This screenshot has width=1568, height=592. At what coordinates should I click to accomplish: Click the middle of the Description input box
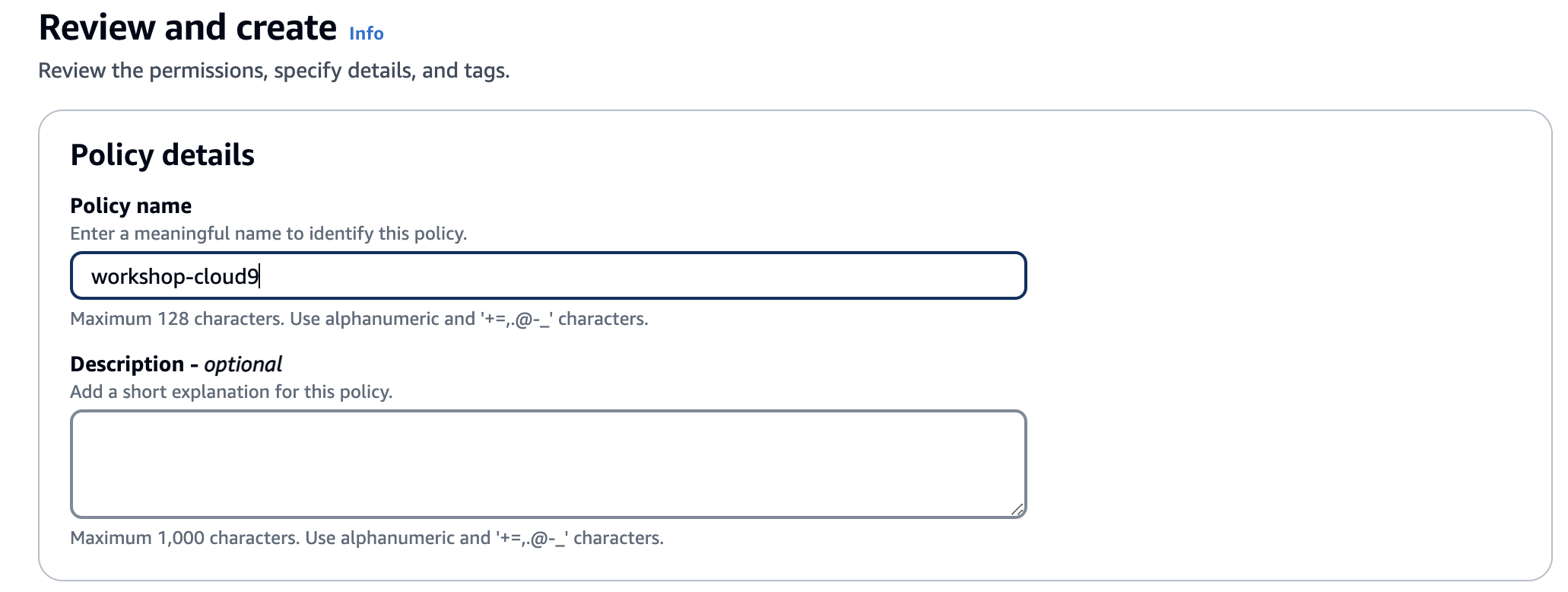549,462
